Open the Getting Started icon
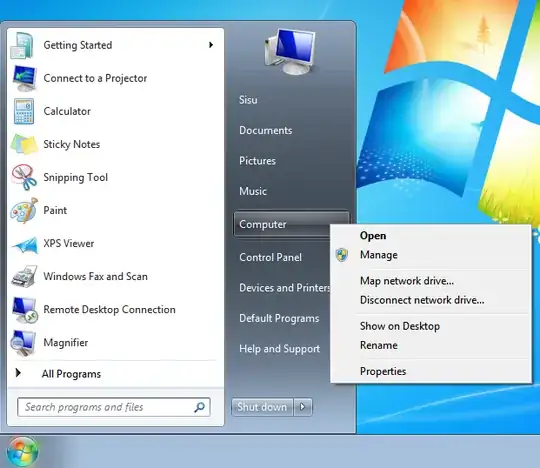This screenshot has height=468, width=540. click(22, 45)
